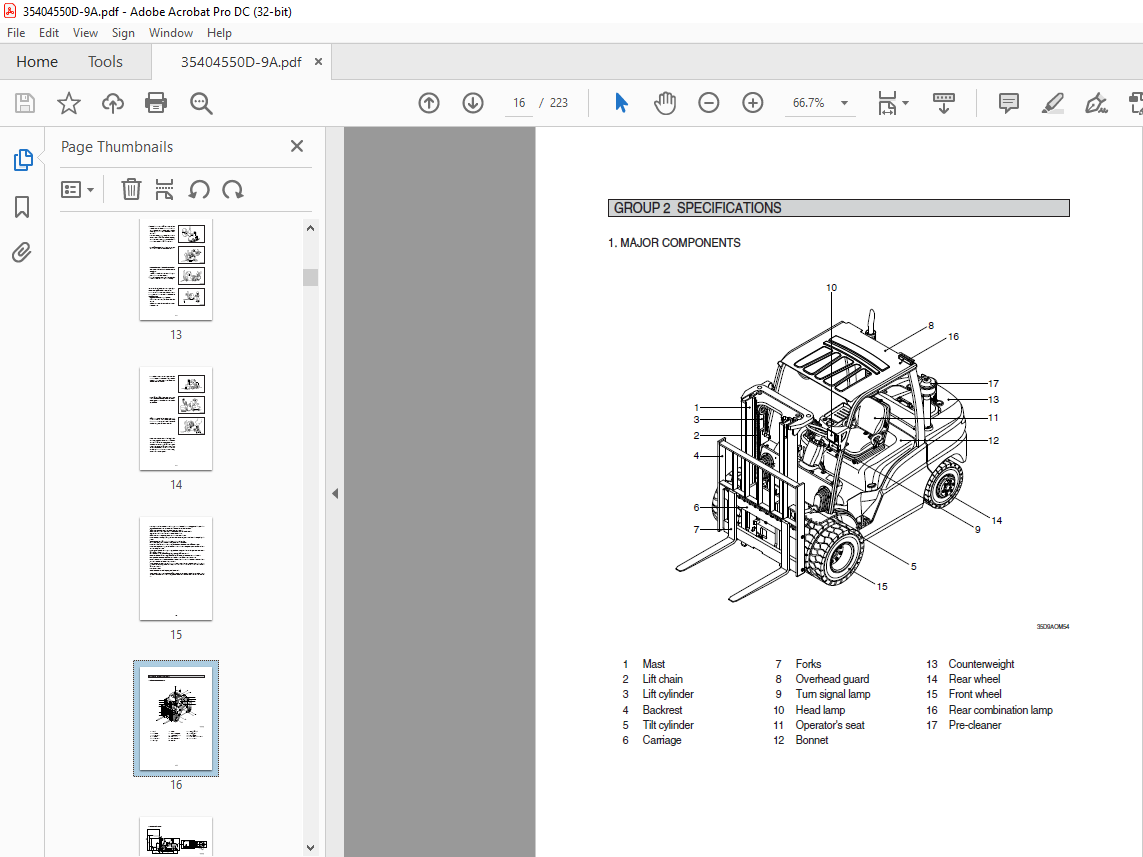Add a comment sticky note
The width and height of the screenshot is (1143, 857).
click(x=1009, y=103)
